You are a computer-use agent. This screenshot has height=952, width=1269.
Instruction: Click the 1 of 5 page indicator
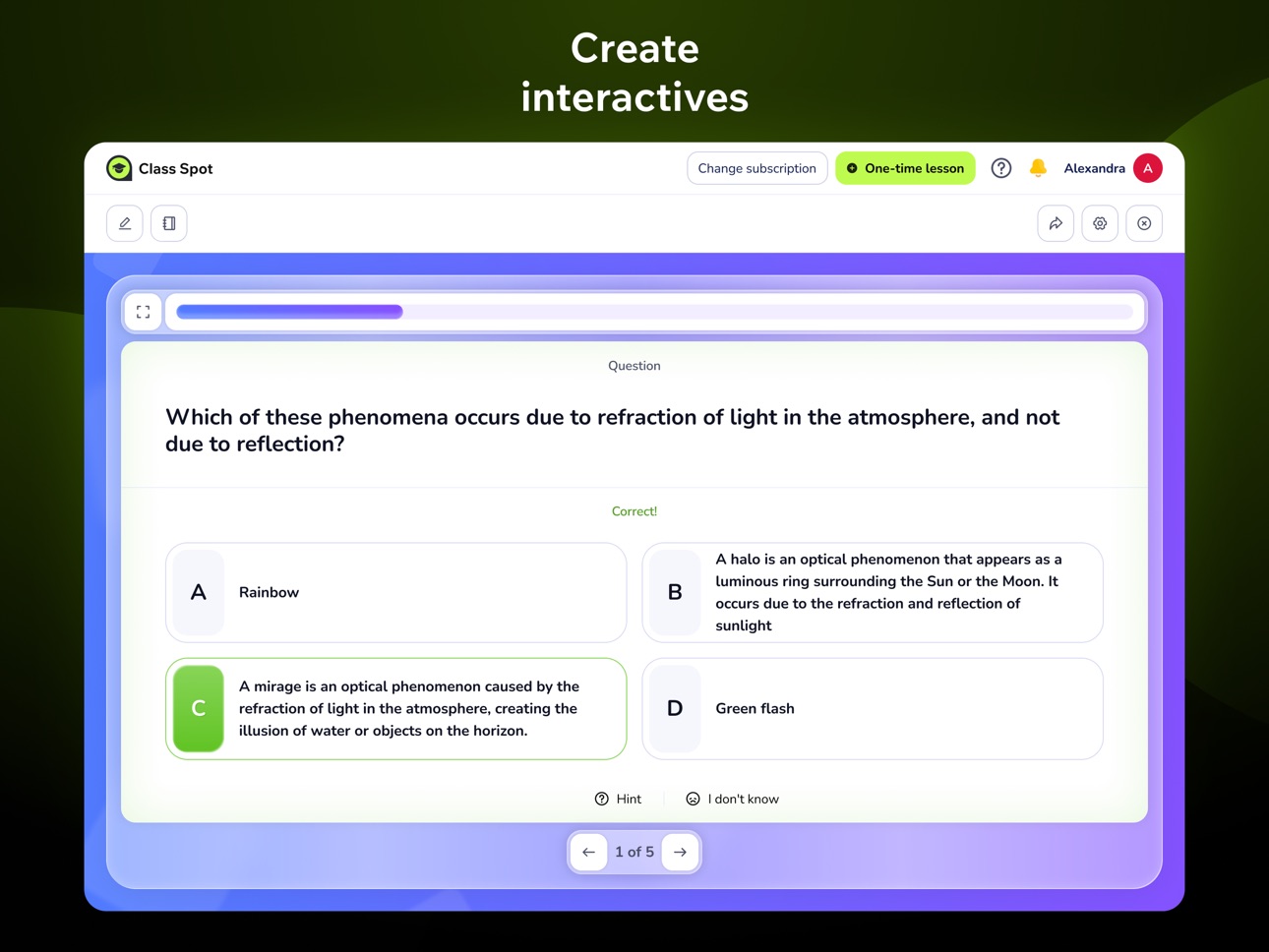(634, 852)
